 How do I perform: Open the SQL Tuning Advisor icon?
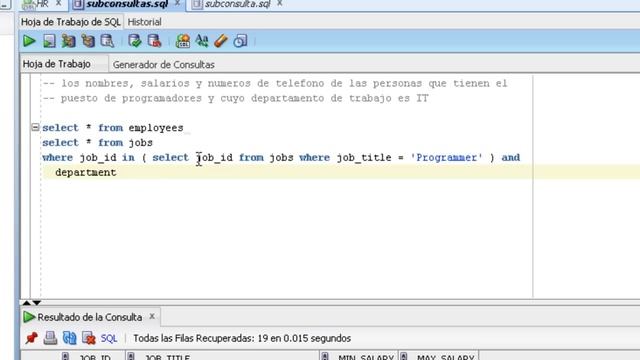(107, 41)
